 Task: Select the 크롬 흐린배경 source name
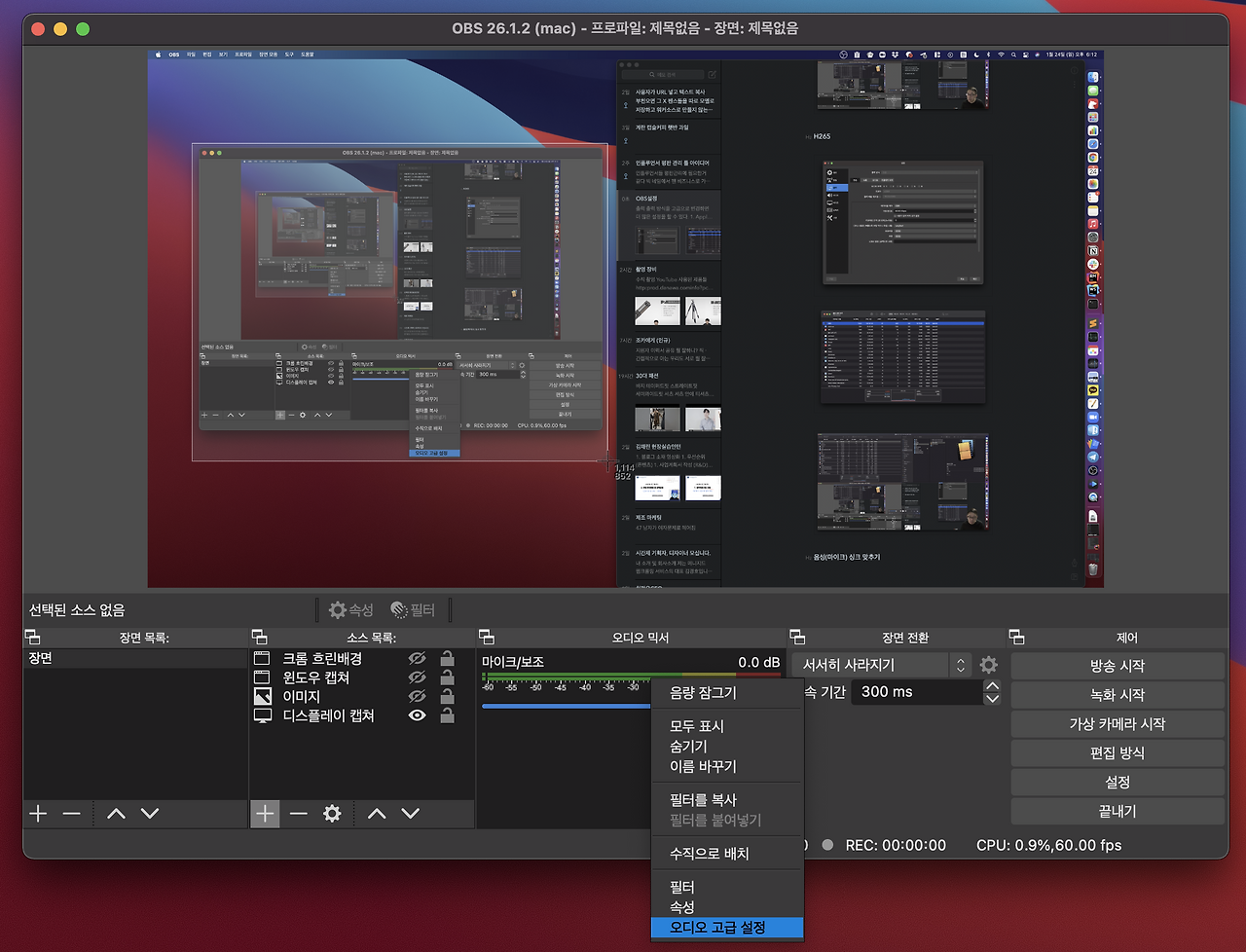click(322, 659)
